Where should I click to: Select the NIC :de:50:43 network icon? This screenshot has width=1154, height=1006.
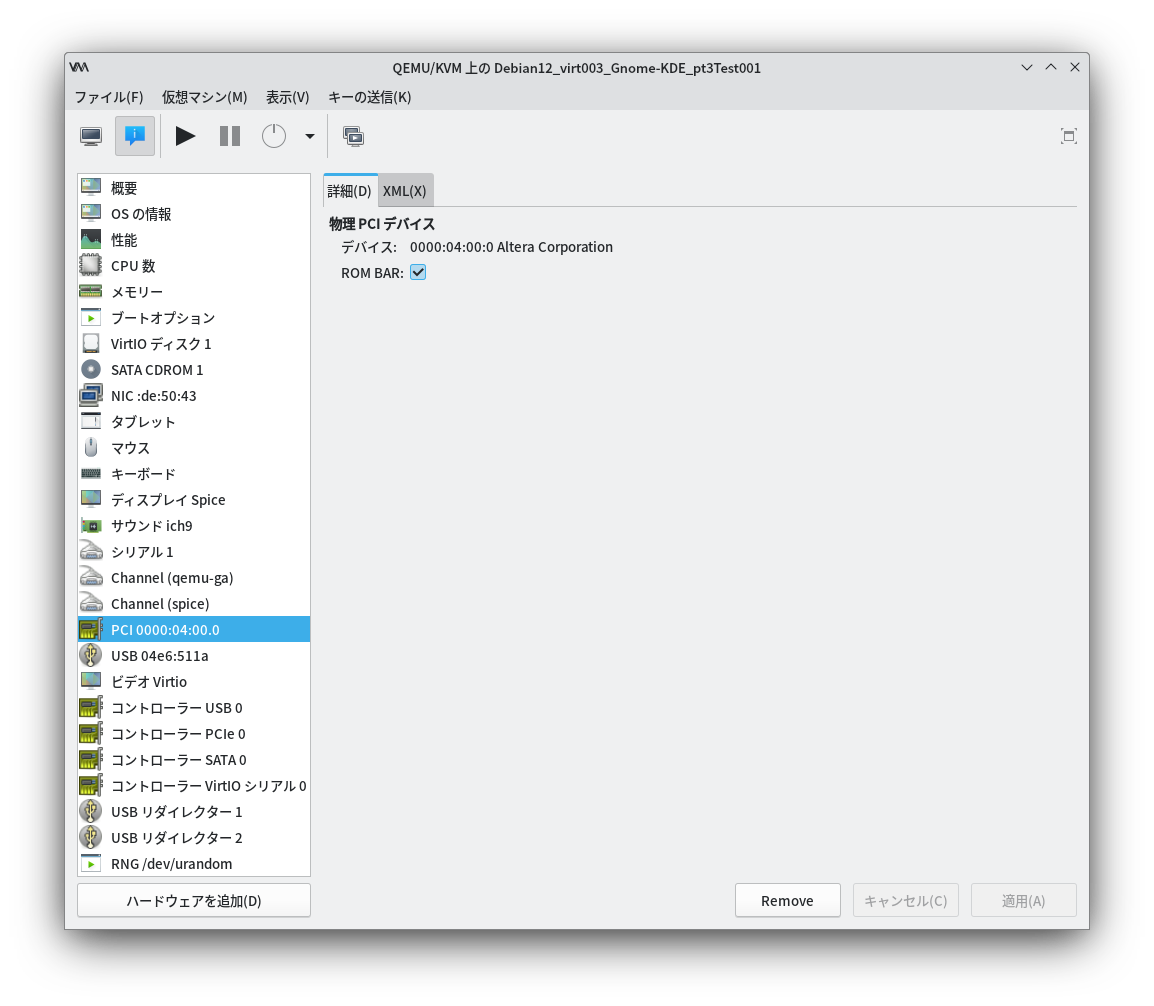tap(91, 395)
